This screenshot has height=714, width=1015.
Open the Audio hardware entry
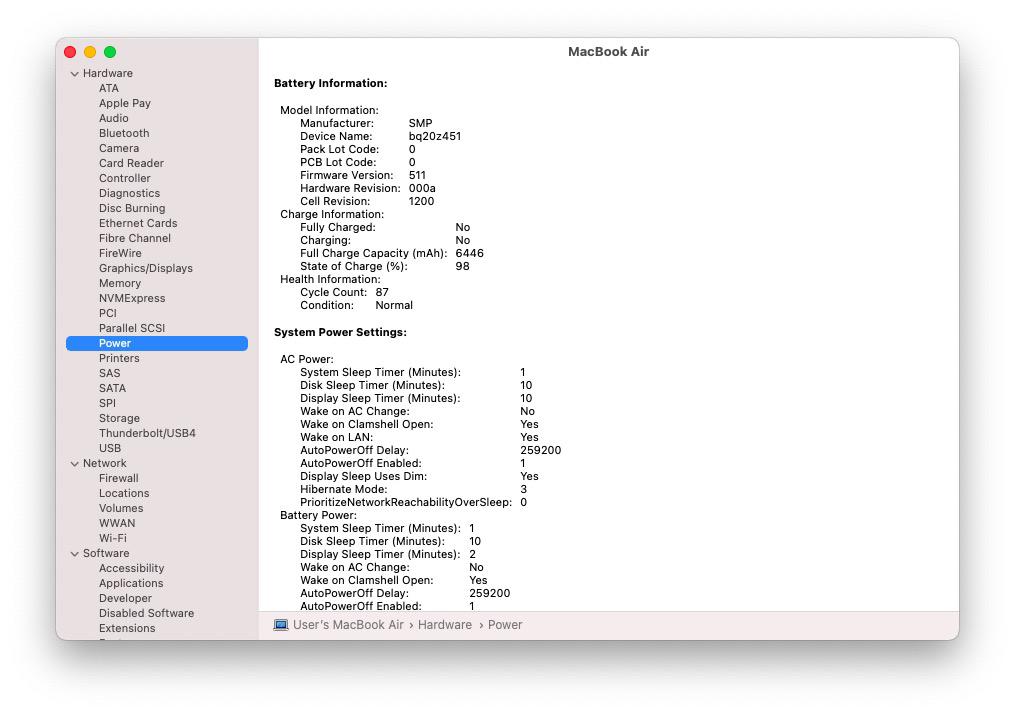tap(113, 118)
